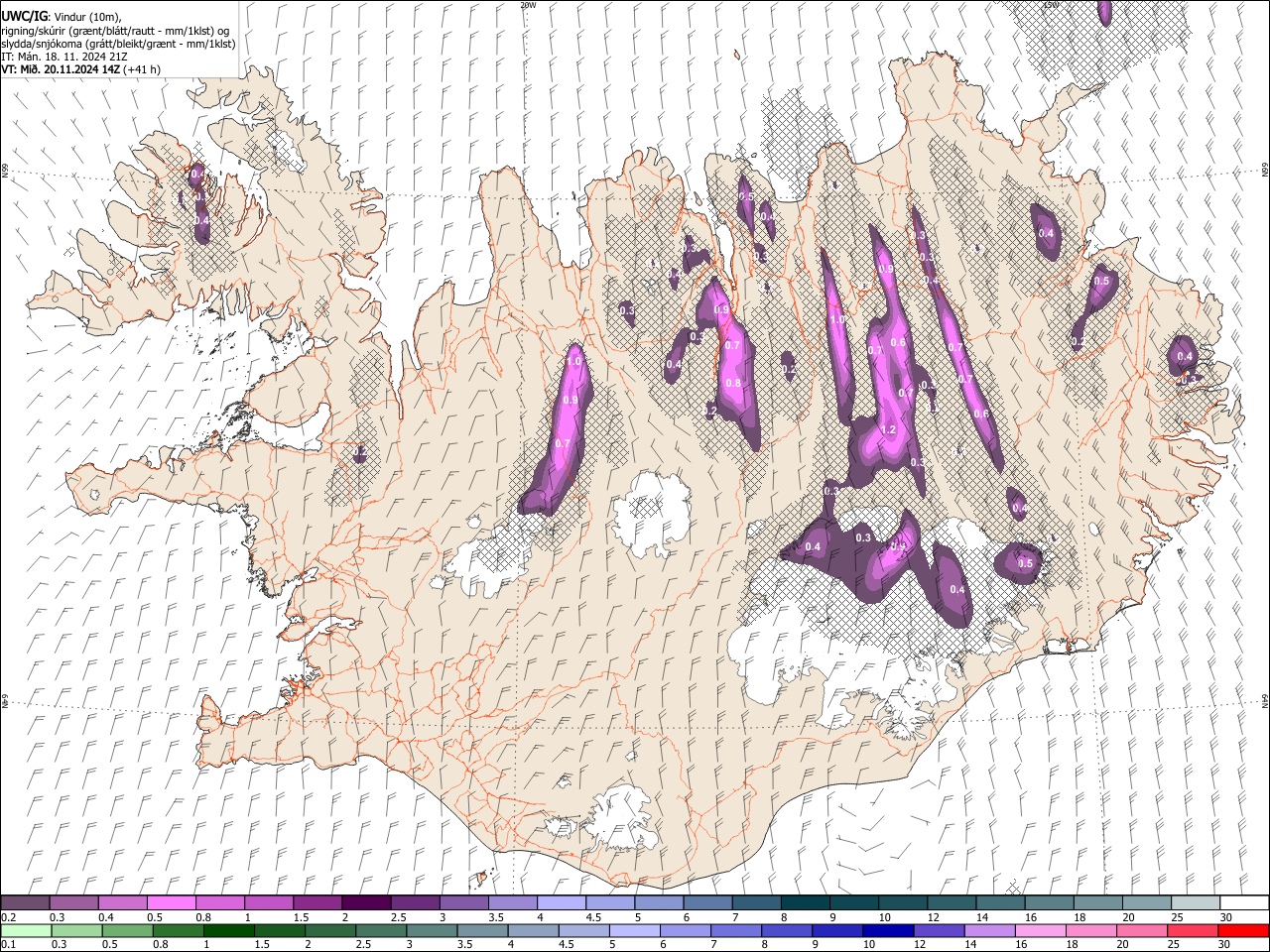Select the 'slydda/snjókoma (grátt/bleikt/grænt - mm/1klst)' line

[118, 44]
